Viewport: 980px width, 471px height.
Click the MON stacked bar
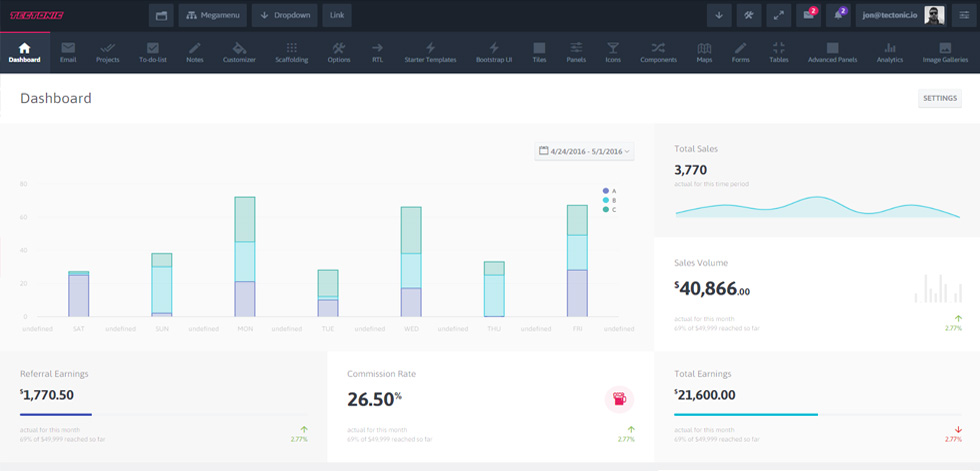[245, 257]
